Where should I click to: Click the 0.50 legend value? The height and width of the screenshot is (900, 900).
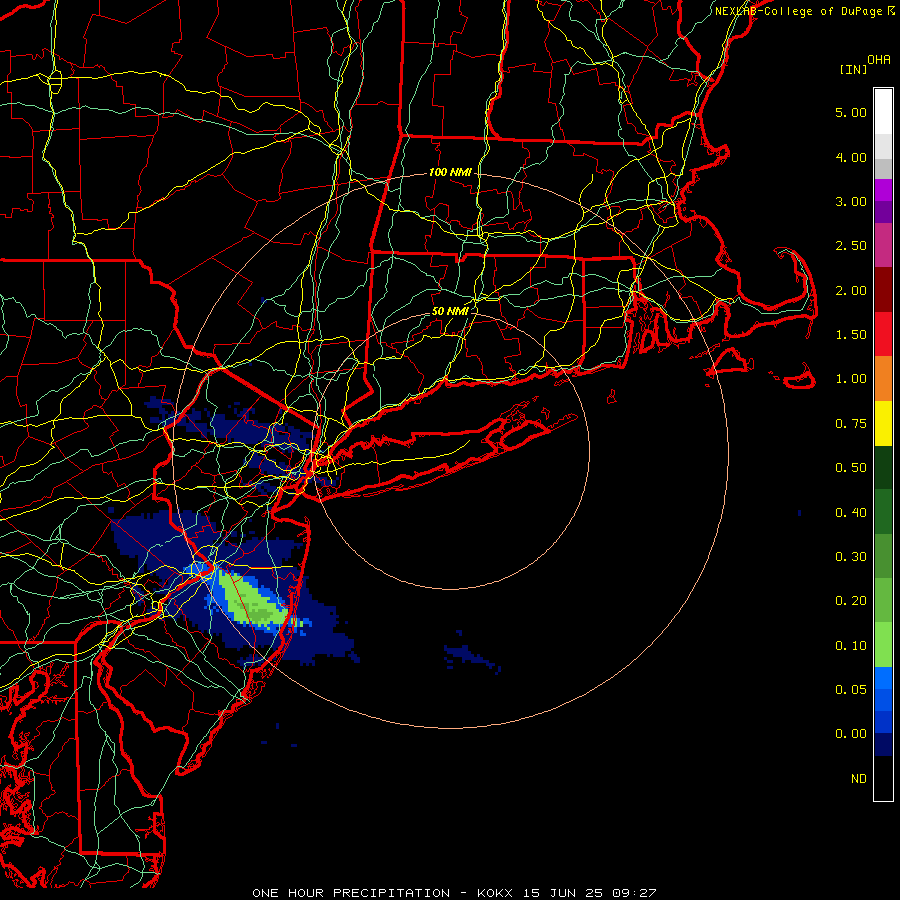851,468
